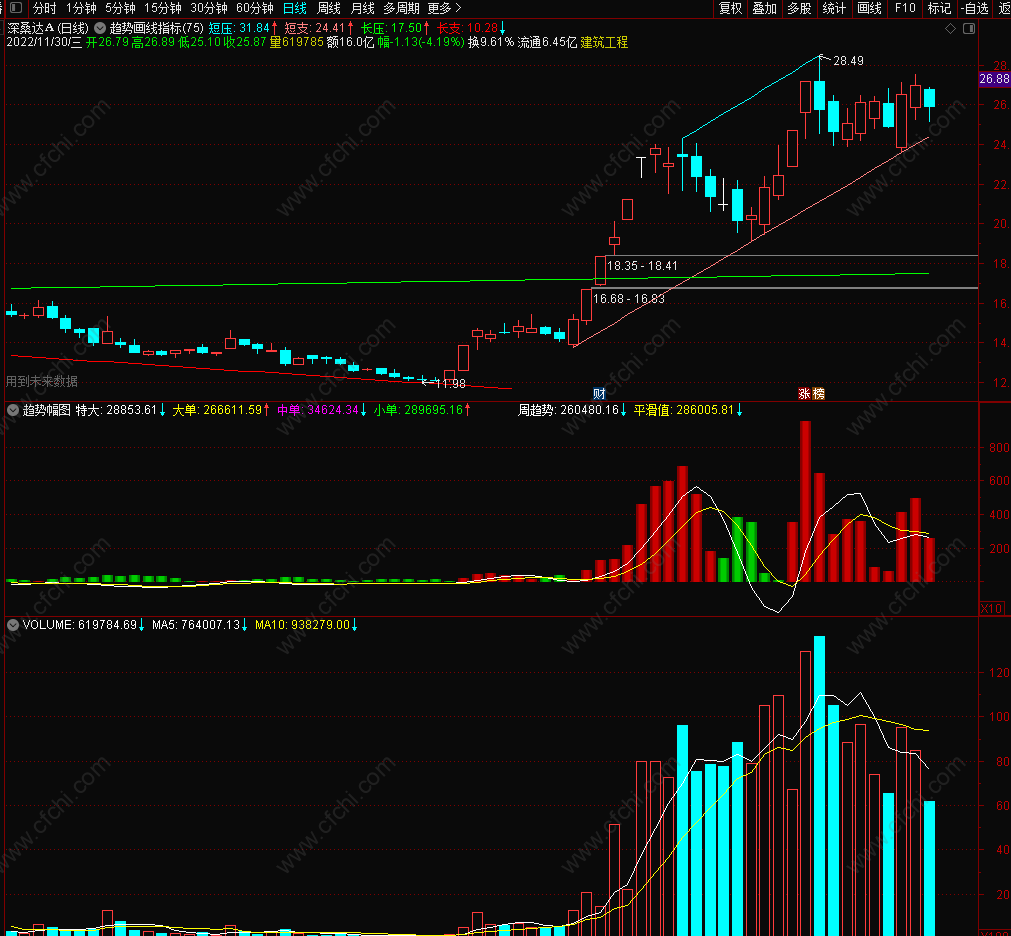Click the 11.98 low price label
Viewport: 1011px width, 936px height.
[x=450, y=384]
